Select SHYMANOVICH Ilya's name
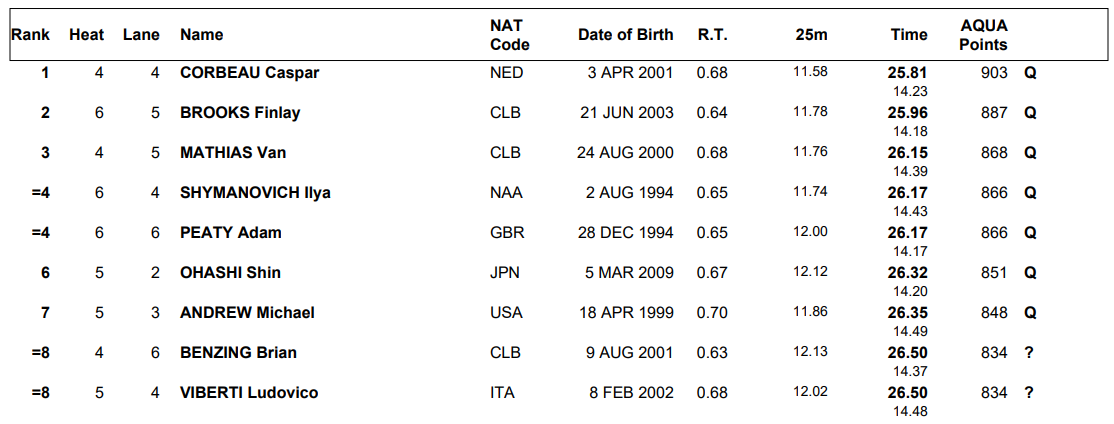The height and width of the screenshot is (424, 1114). [255, 193]
